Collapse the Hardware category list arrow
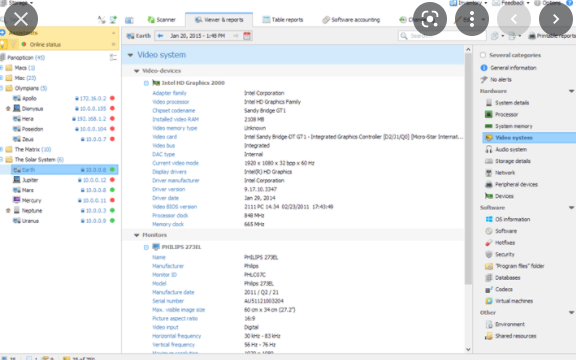The image size is (576, 360). click(571, 91)
